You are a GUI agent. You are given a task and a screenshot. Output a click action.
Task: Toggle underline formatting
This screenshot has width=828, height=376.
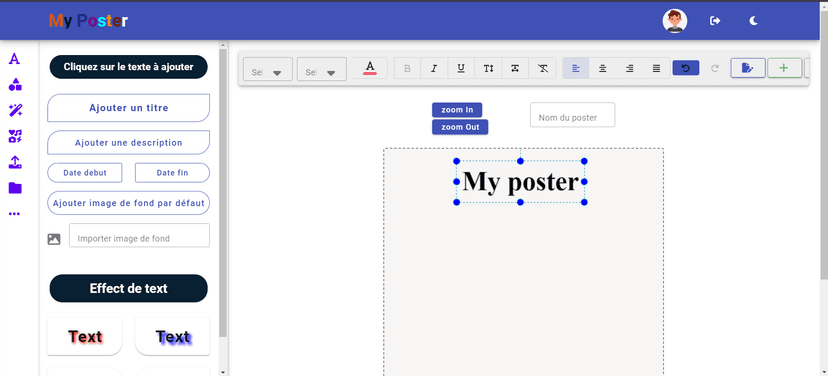[461, 68]
